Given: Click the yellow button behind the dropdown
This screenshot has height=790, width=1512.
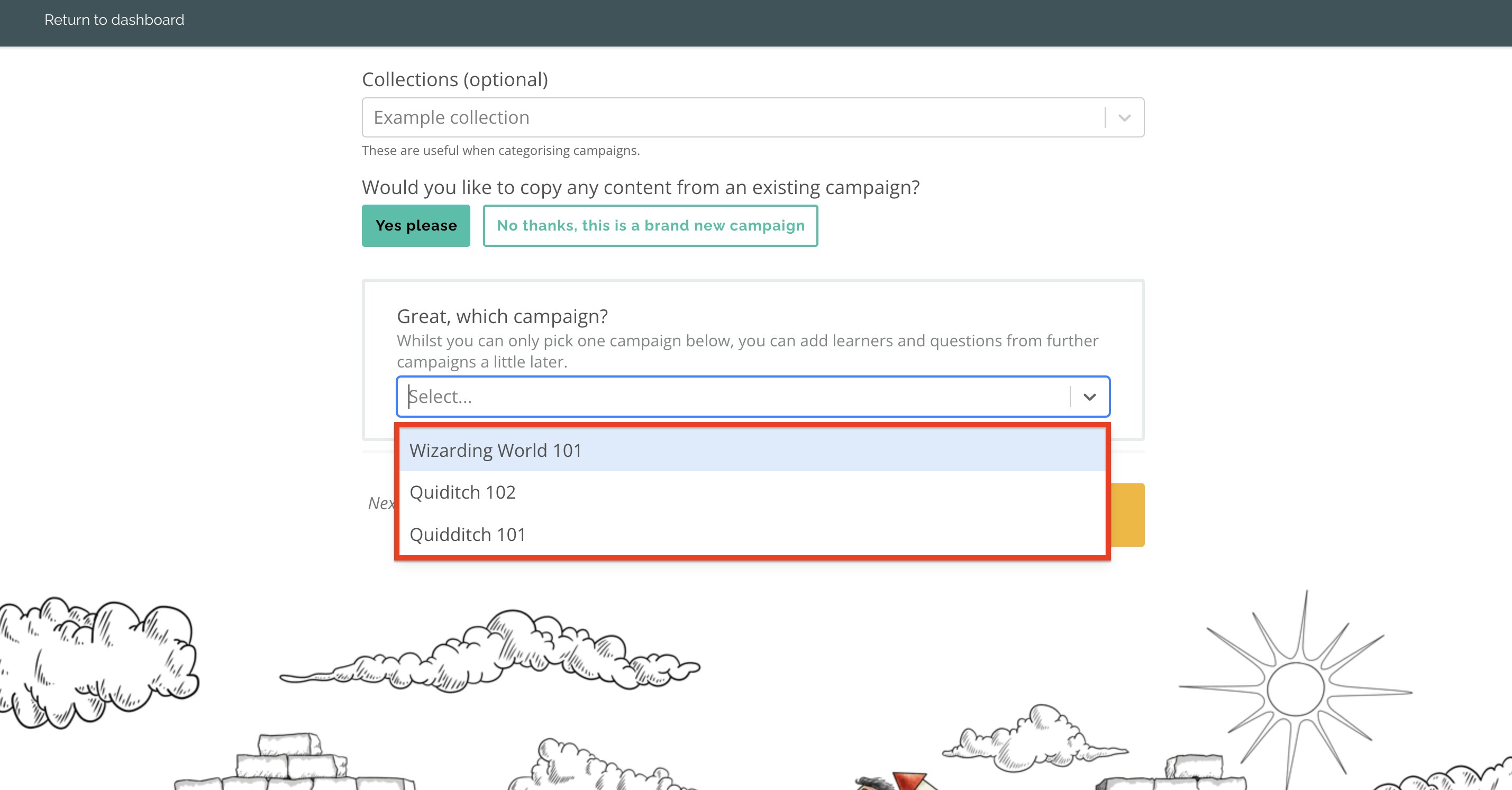Looking at the screenshot, I should (1127, 515).
